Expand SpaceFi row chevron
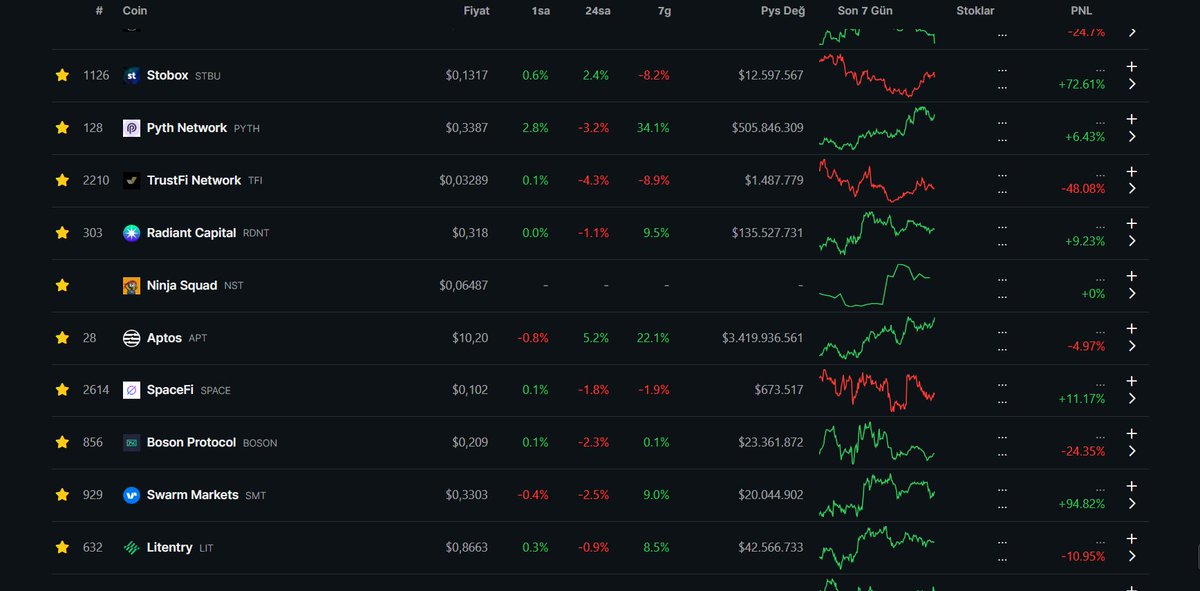1200x591 pixels. coord(1132,399)
